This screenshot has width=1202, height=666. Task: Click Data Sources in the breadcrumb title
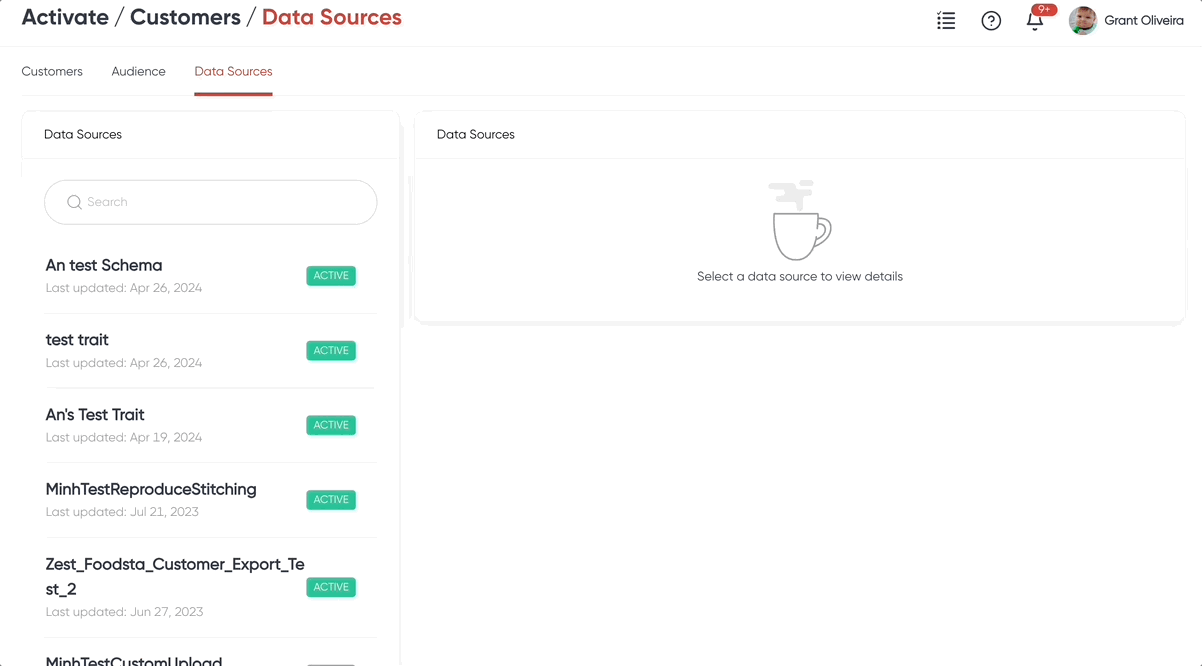[x=332, y=17]
